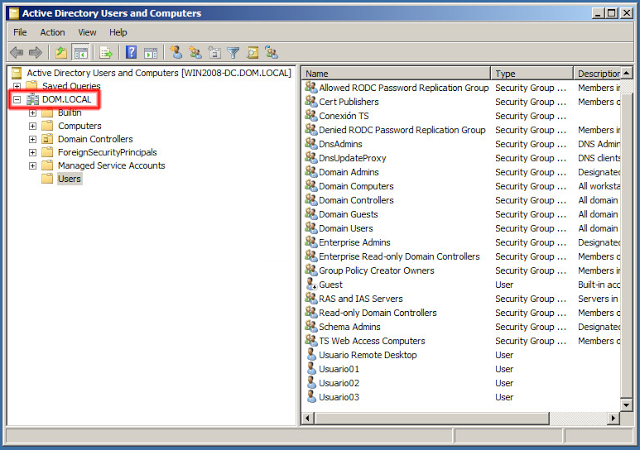
Task: Select the Users container in tree
Action: 69,179
